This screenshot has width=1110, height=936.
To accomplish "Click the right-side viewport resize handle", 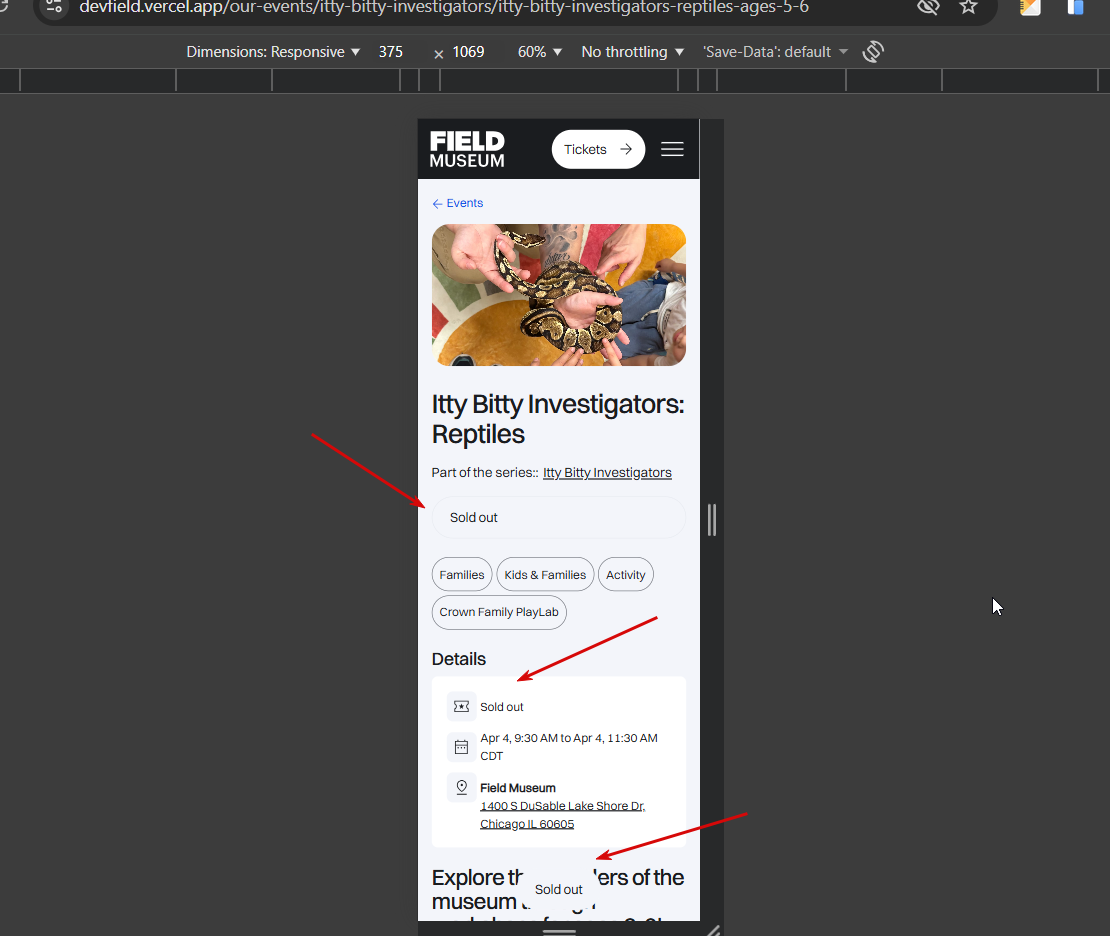I will (x=711, y=520).
